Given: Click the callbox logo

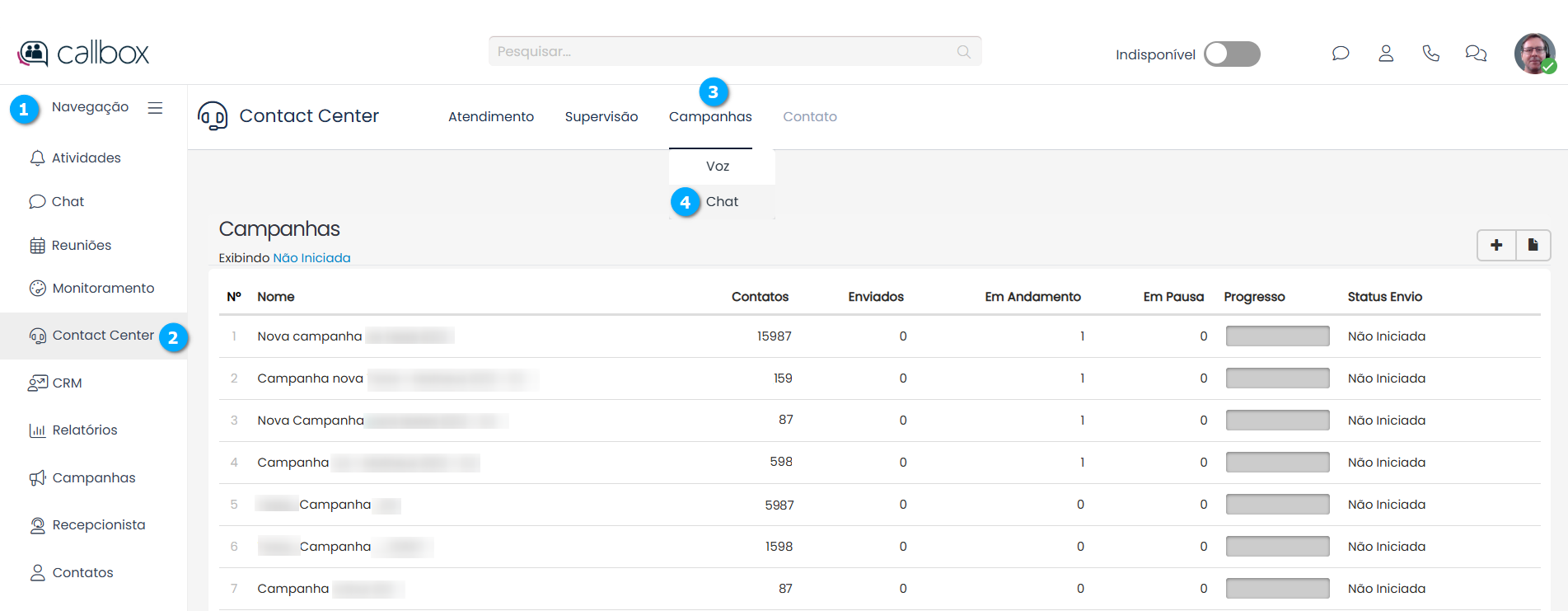Looking at the screenshot, I should pos(83,54).
